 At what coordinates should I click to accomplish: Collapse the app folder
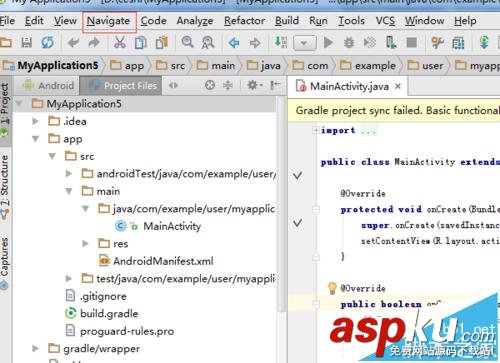35,138
